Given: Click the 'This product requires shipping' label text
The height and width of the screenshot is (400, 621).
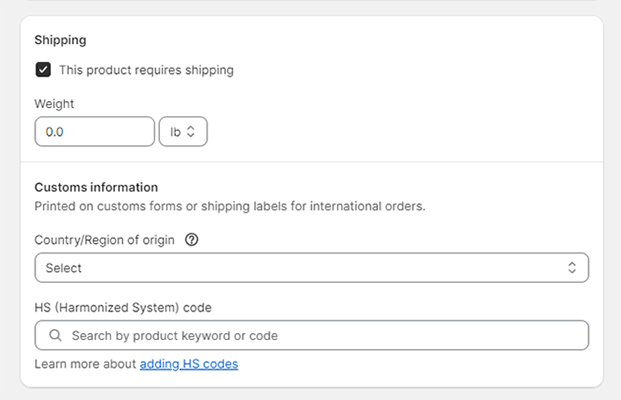Looking at the screenshot, I should point(146,70).
